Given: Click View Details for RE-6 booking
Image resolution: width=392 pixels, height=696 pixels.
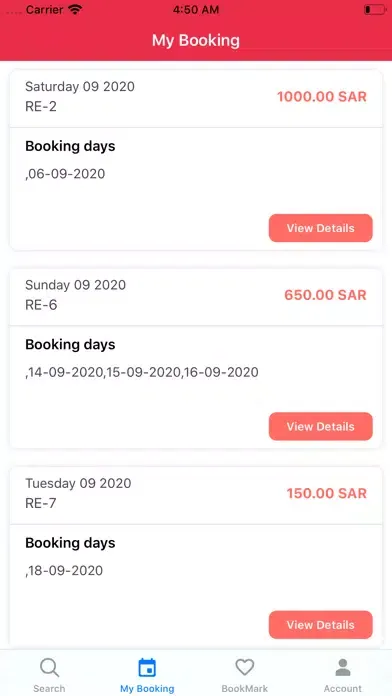Looking at the screenshot, I should click(321, 427).
